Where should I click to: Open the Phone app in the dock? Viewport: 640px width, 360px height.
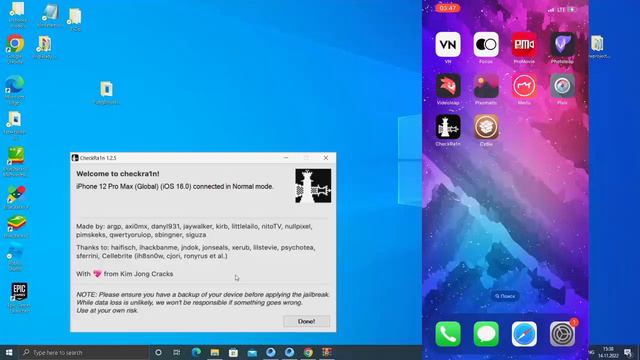pos(448,334)
